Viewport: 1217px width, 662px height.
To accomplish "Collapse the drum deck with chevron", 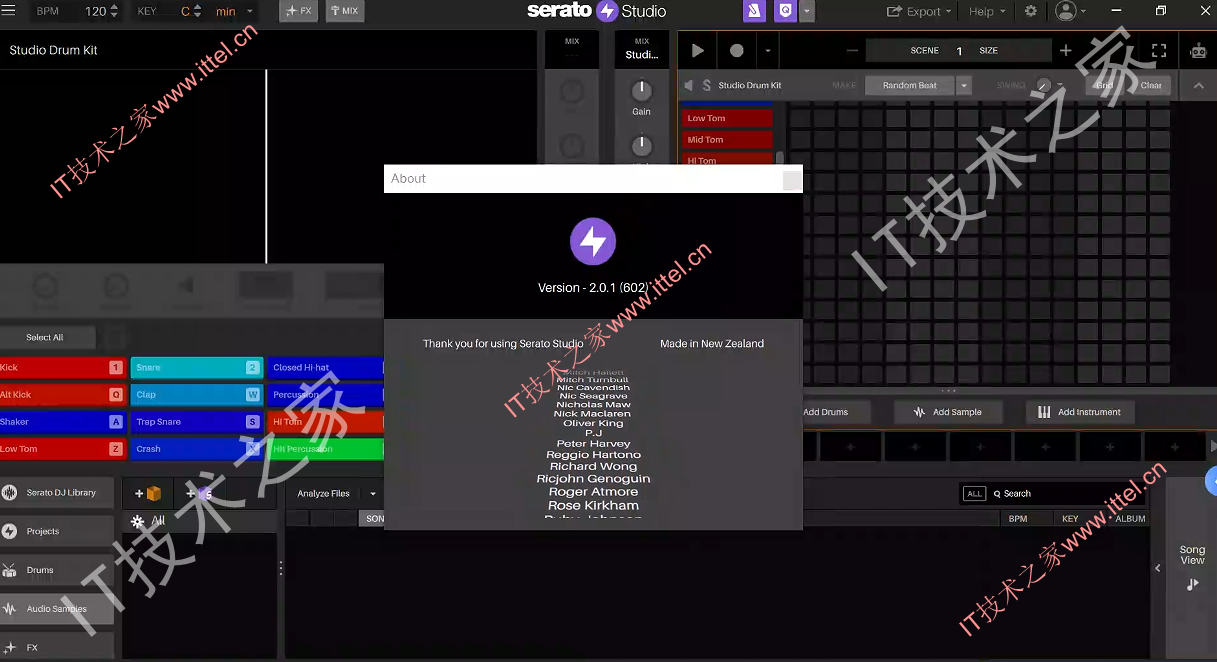I will click(1198, 85).
